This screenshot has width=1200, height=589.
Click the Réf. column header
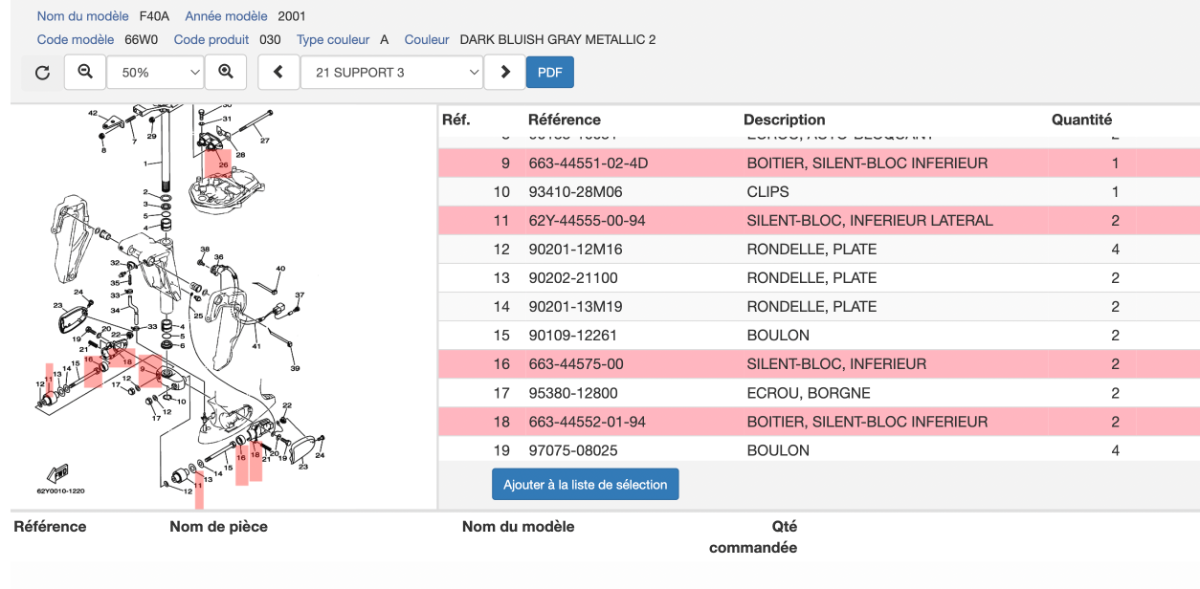(x=456, y=120)
